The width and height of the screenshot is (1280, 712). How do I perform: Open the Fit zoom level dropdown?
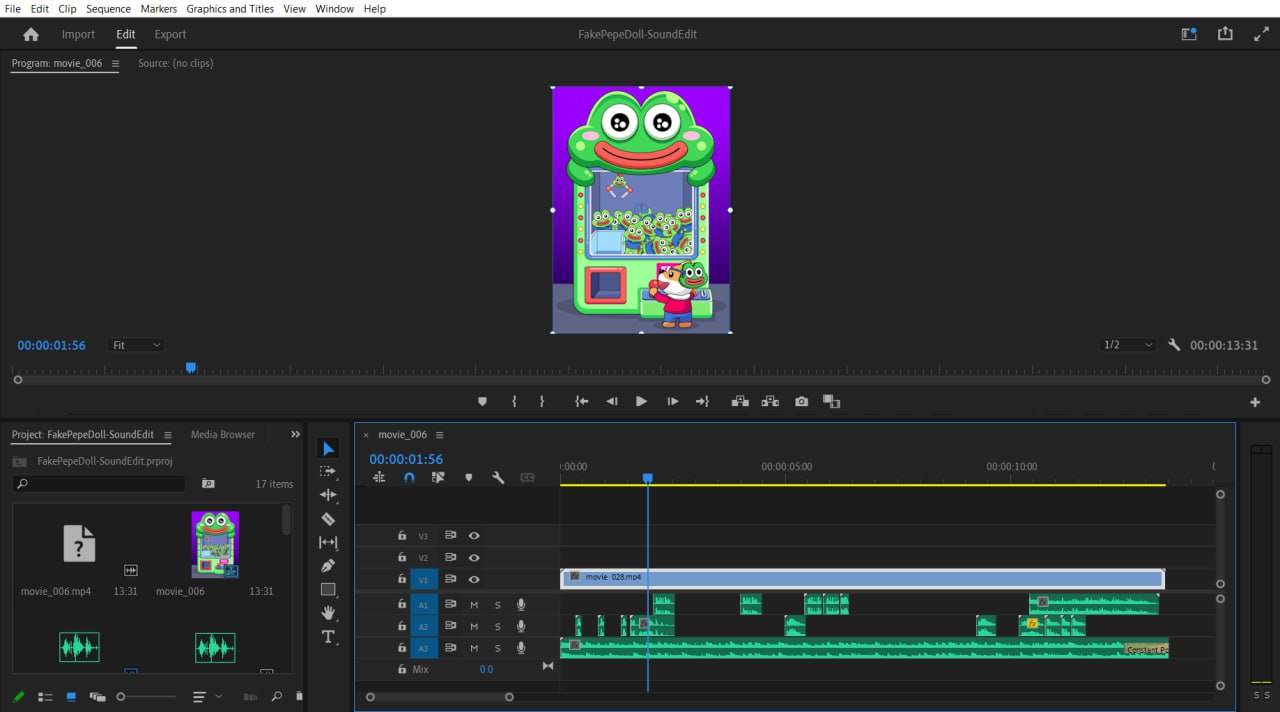[x=135, y=345]
